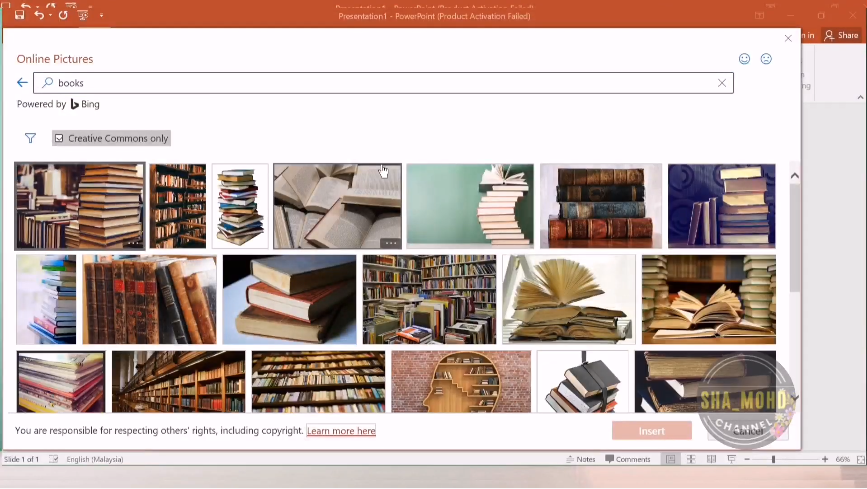Image resolution: width=867 pixels, height=489 pixels.
Task: Select the stacked books and shelves thumbnail
Action: click(x=80, y=206)
